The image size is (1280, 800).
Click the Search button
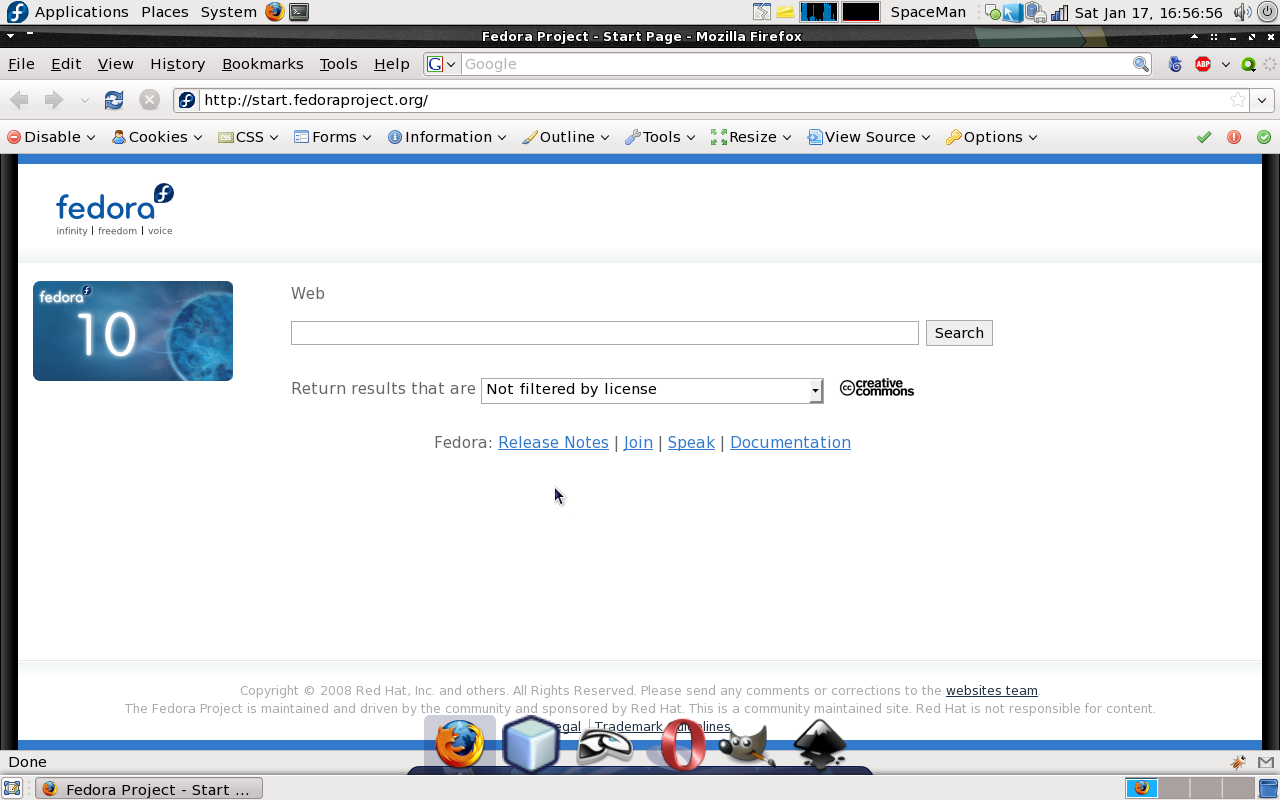[x=959, y=333]
